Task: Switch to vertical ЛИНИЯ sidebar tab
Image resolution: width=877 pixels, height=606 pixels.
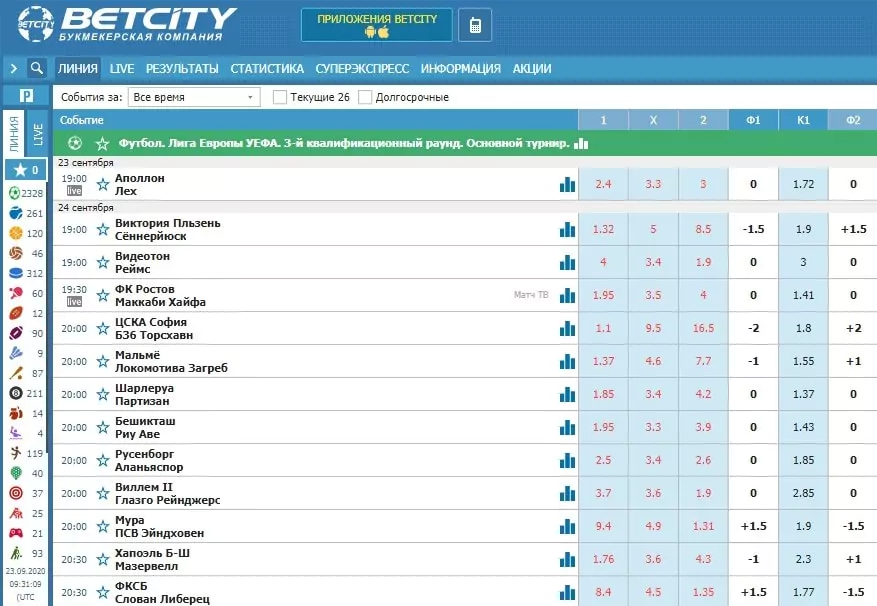Action: [14, 134]
